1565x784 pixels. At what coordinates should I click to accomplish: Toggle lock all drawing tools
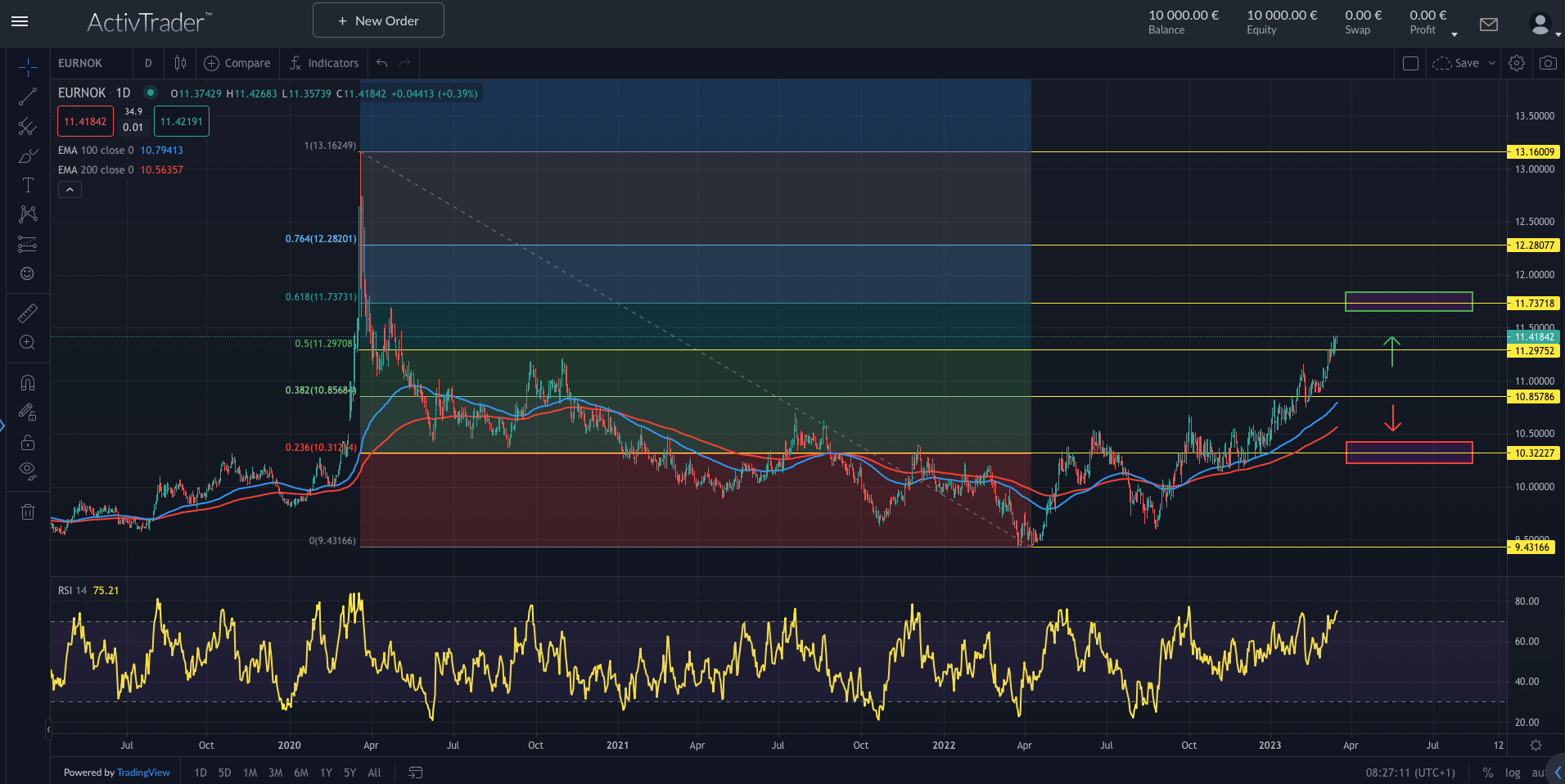pos(28,442)
